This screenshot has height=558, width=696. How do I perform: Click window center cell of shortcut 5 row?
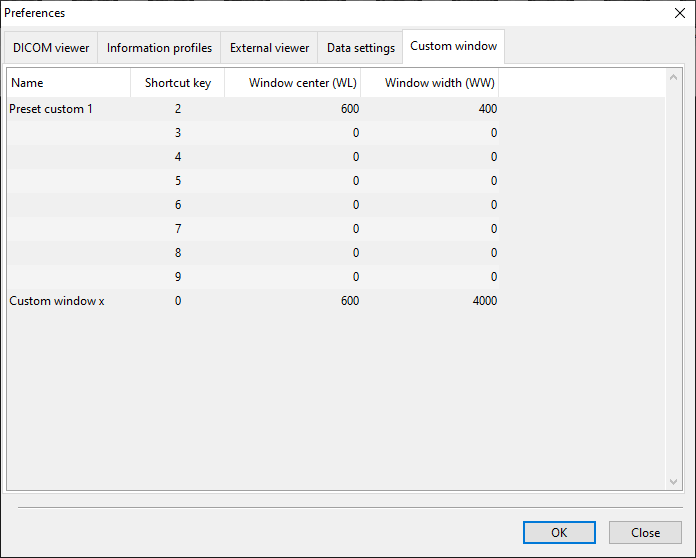pyautogui.click(x=293, y=181)
